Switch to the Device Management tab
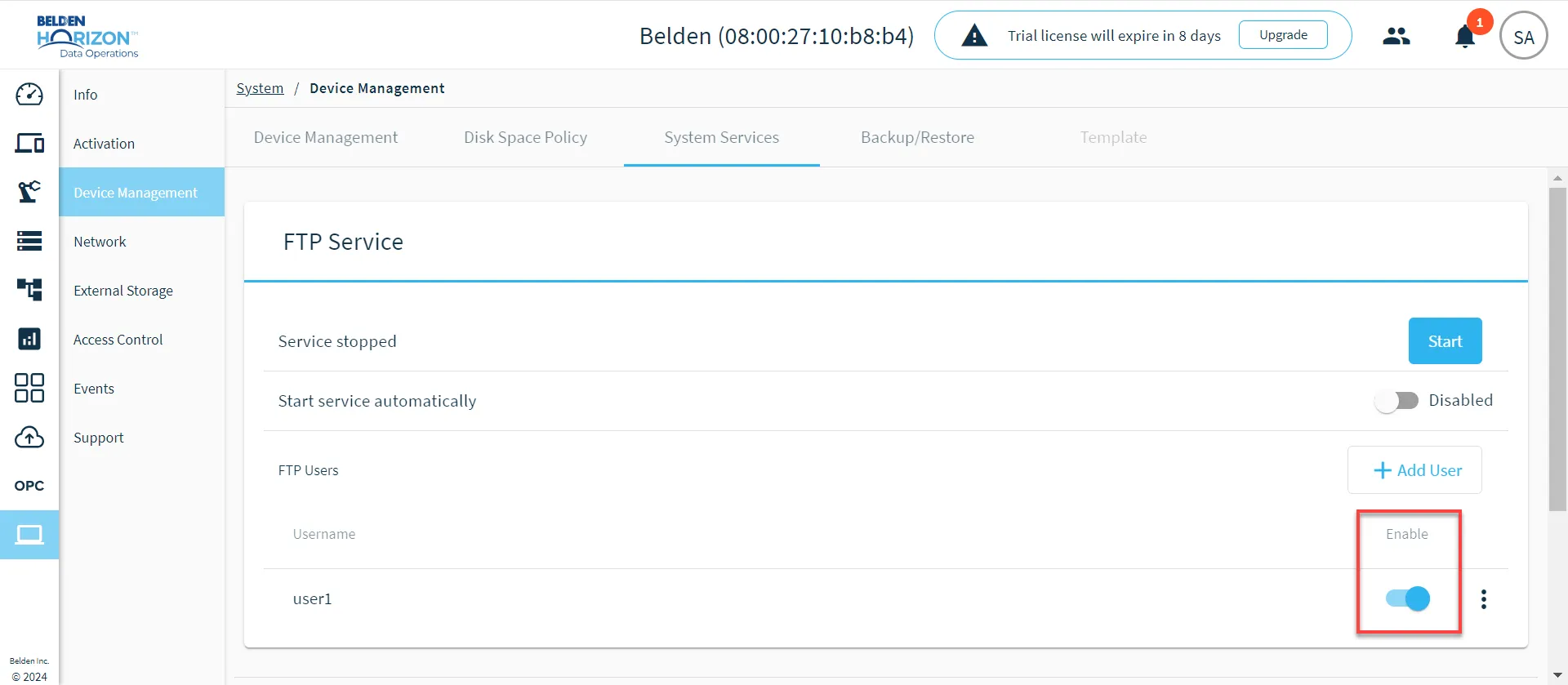Screen dimensions: 1568x685 [326, 137]
